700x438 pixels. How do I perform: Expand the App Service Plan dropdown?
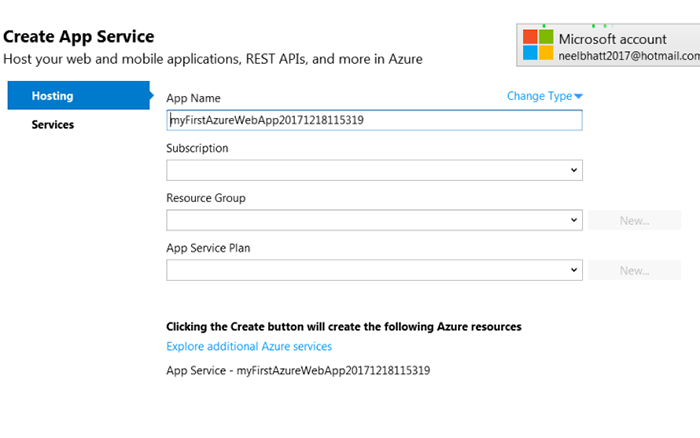coord(374,270)
